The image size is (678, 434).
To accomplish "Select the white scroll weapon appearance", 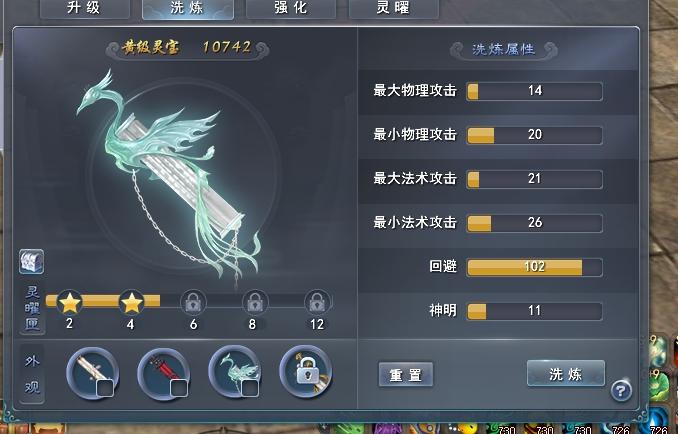I will [x=93, y=373].
